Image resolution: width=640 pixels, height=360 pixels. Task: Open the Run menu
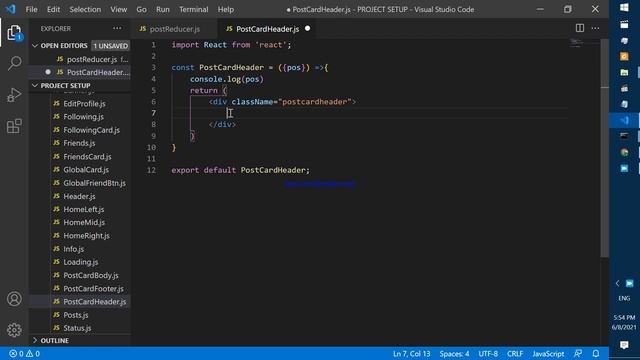coord(162,9)
